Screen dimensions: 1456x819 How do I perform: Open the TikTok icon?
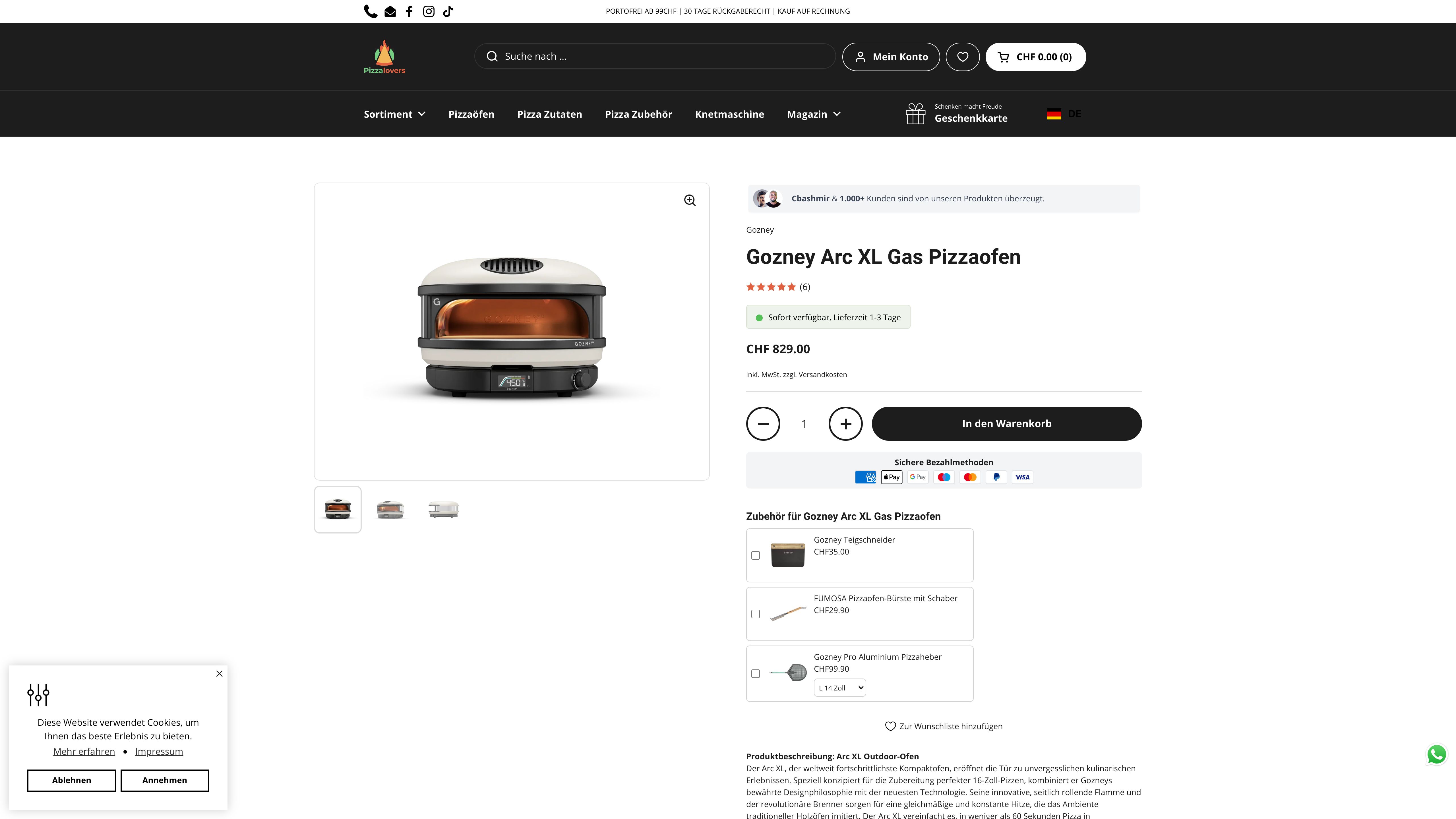click(x=448, y=11)
